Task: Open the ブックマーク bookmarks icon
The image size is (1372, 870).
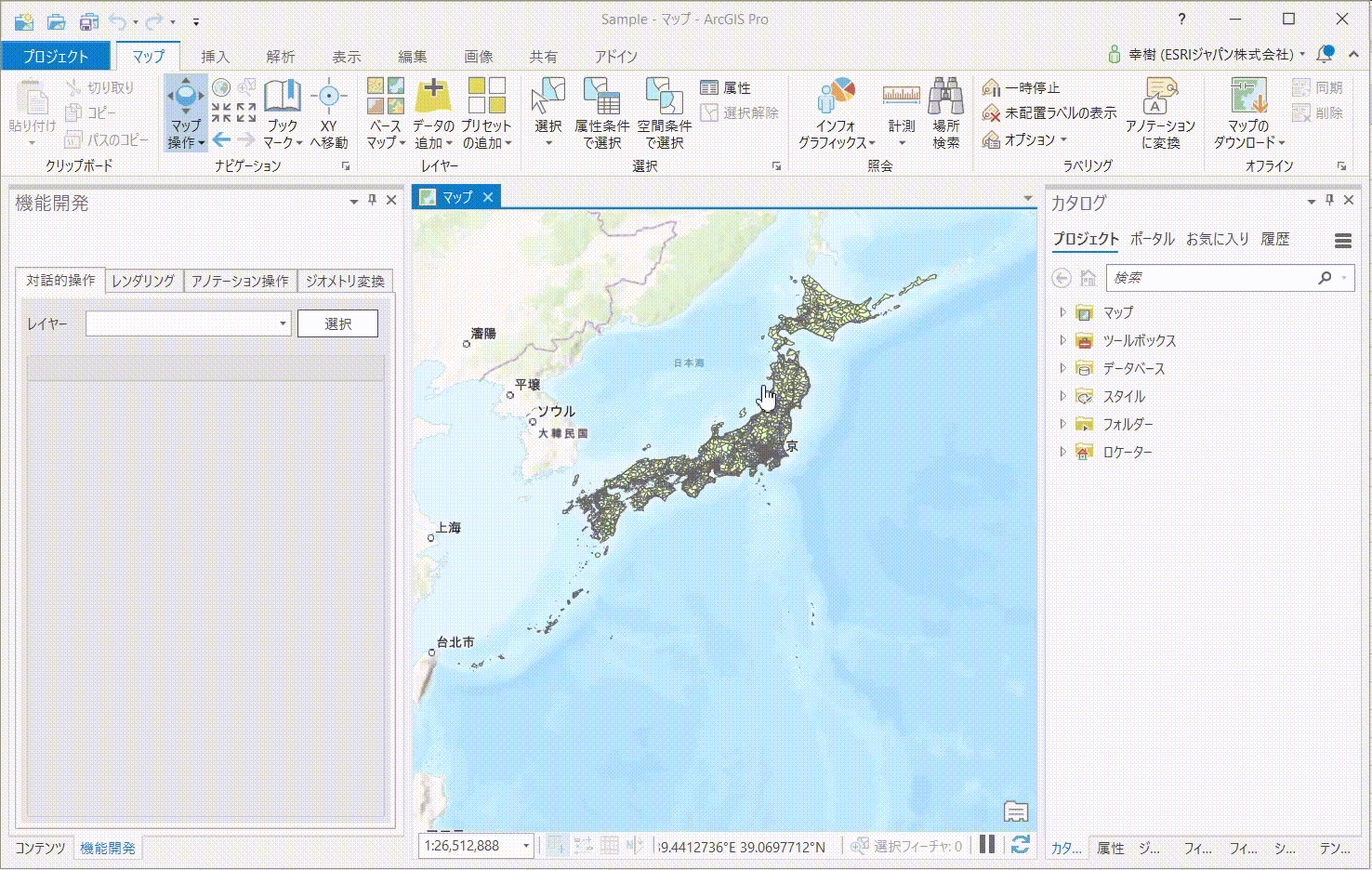Action: coord(283,96)
